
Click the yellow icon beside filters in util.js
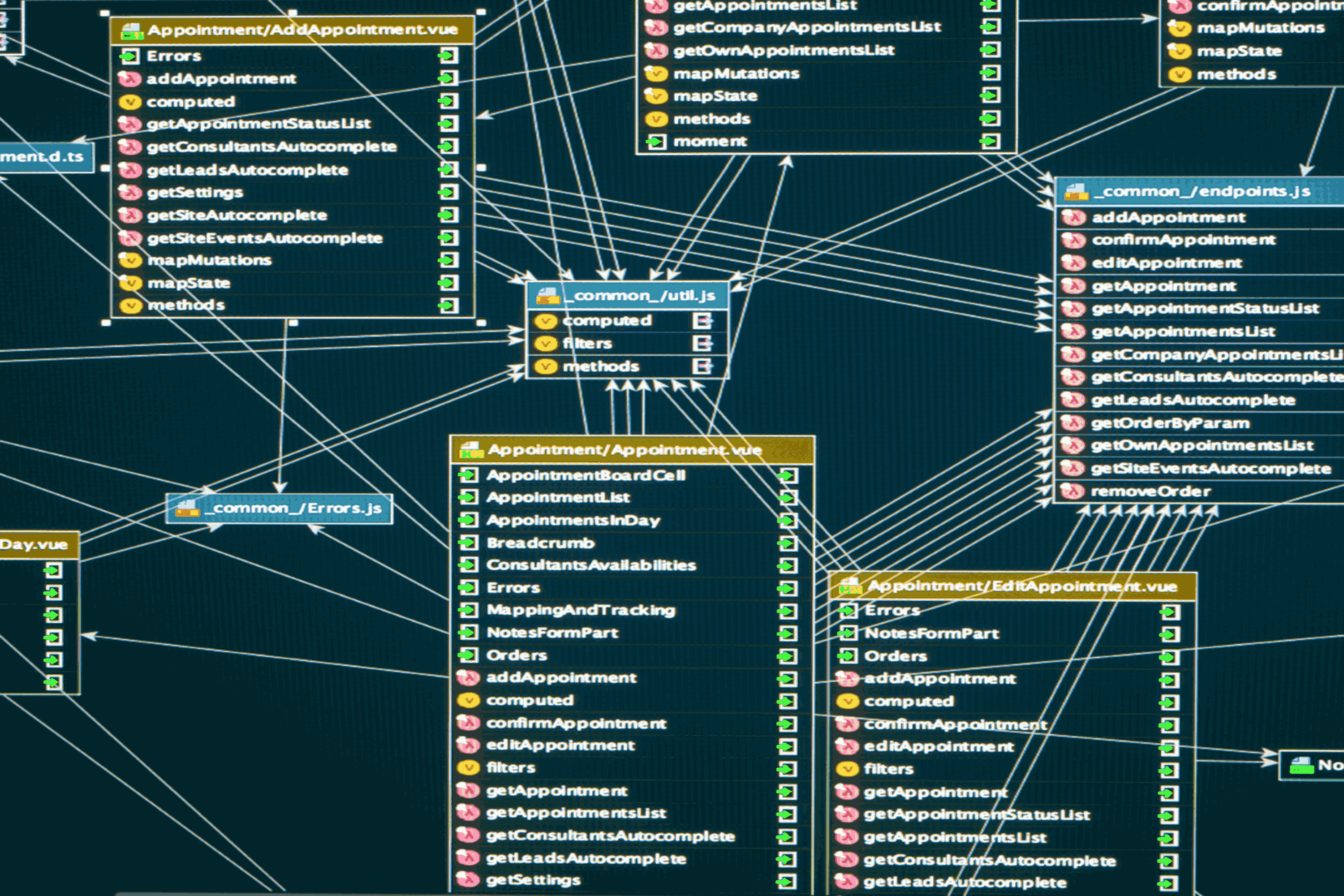pos(546,344)
